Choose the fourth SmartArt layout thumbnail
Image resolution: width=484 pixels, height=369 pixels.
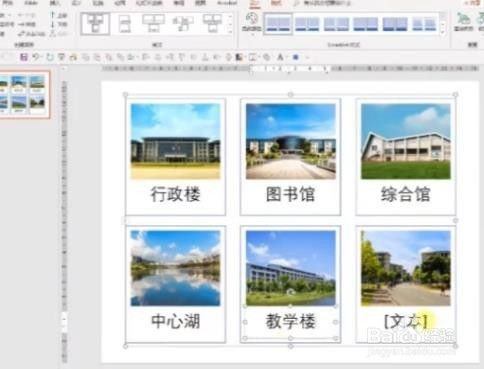click(x=183, y=23)
